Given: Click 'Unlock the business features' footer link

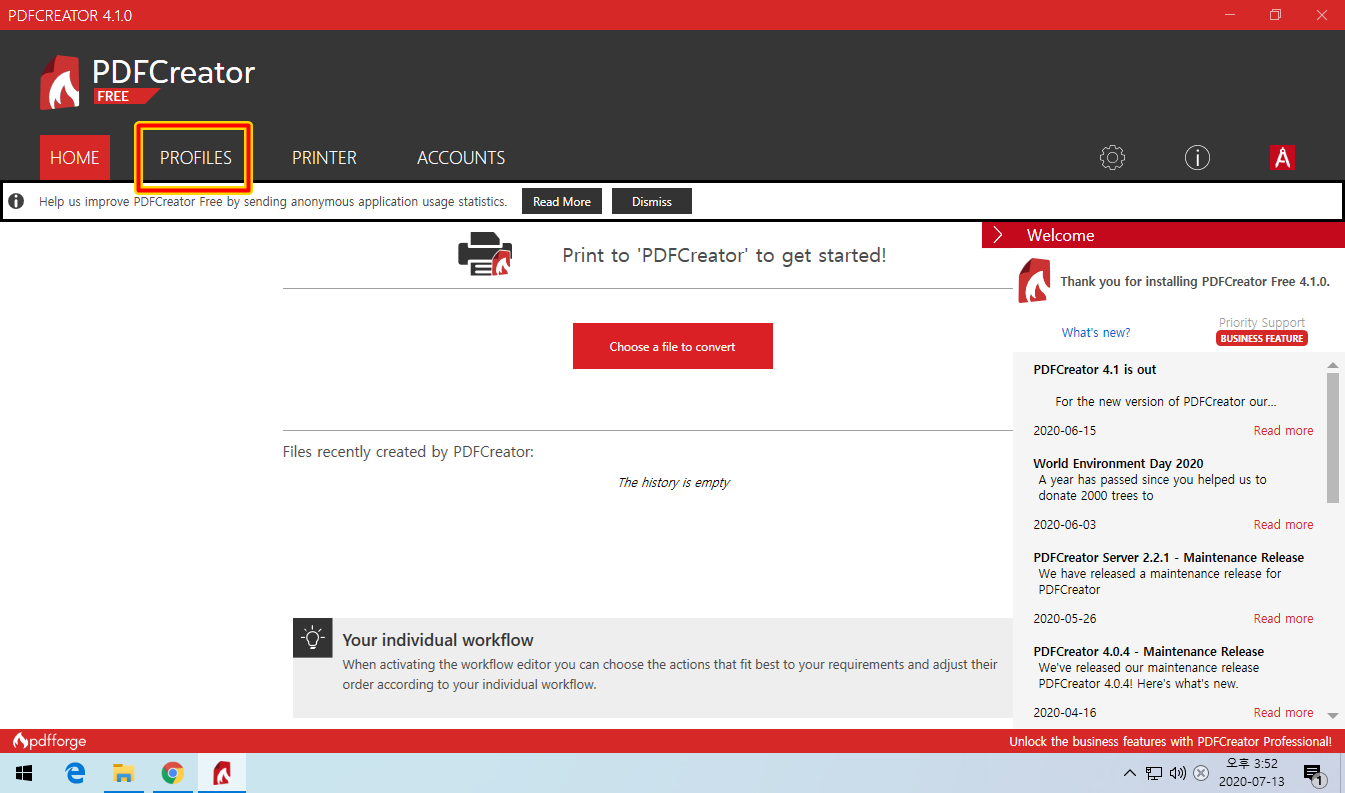Looking at the screenshot, I should click(1170, 742).
